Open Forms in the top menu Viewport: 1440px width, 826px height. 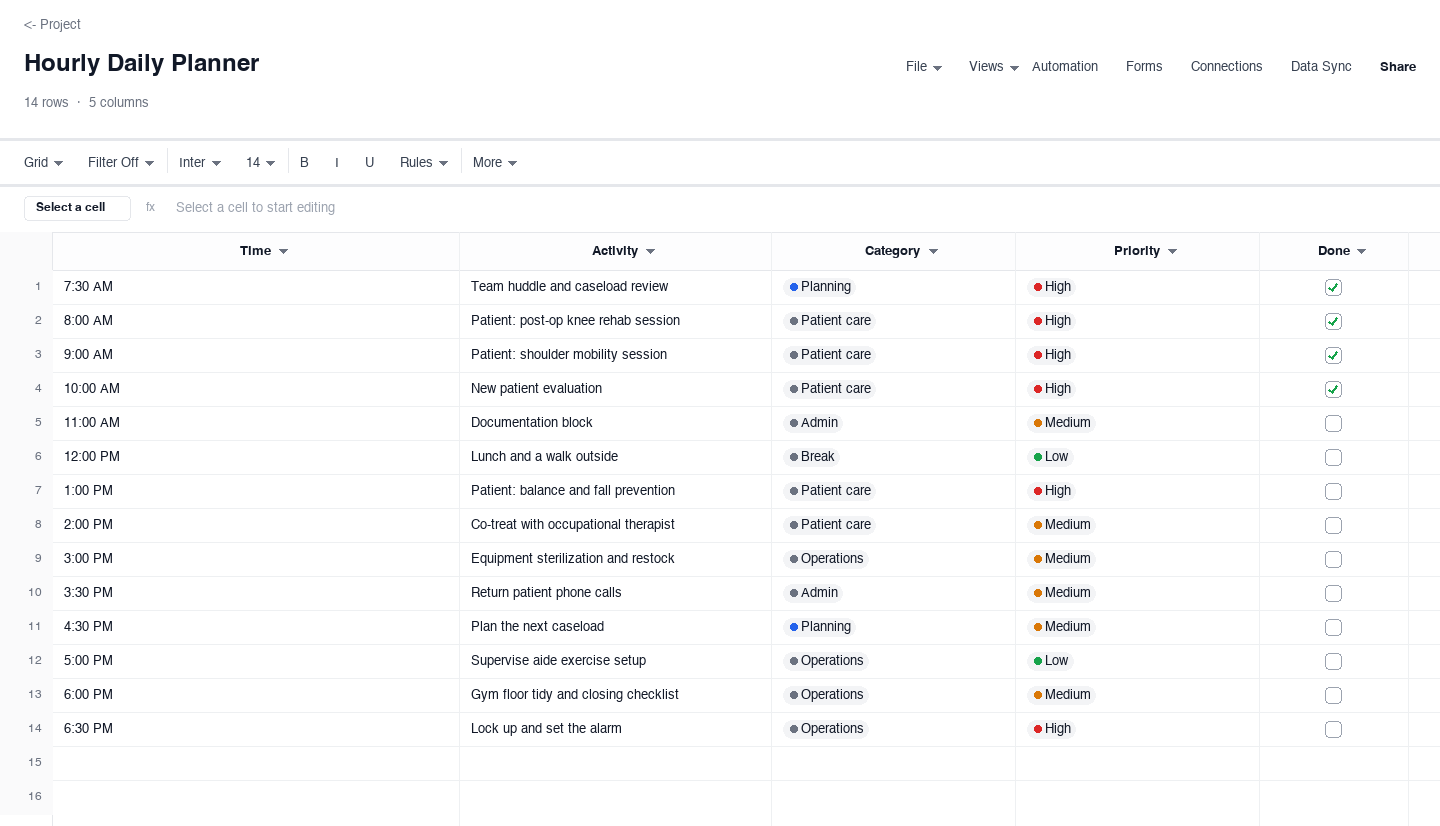point(1144,67)
